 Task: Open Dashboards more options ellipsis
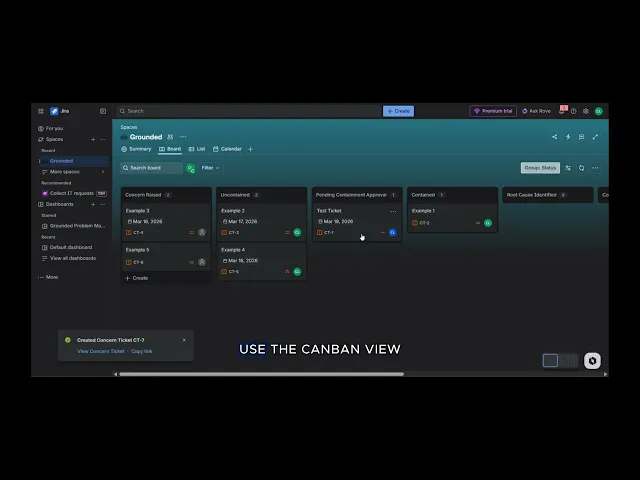[x=103, y=204]
